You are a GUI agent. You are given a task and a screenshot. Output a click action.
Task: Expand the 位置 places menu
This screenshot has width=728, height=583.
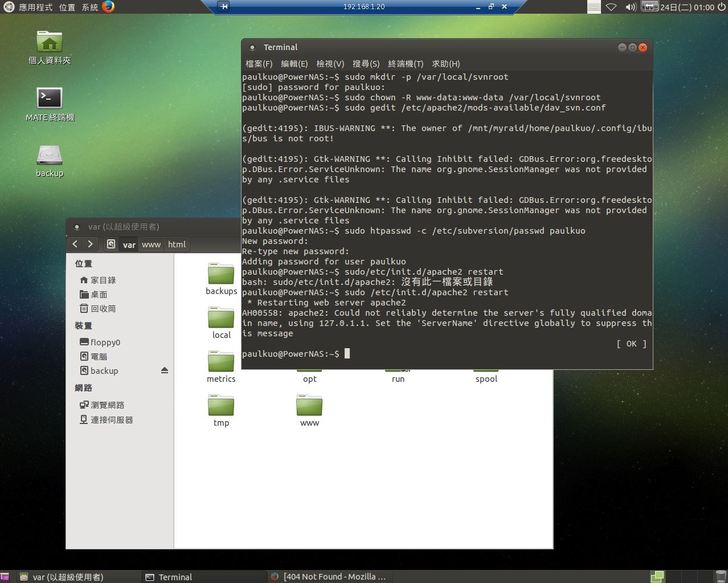click(67, 7)
